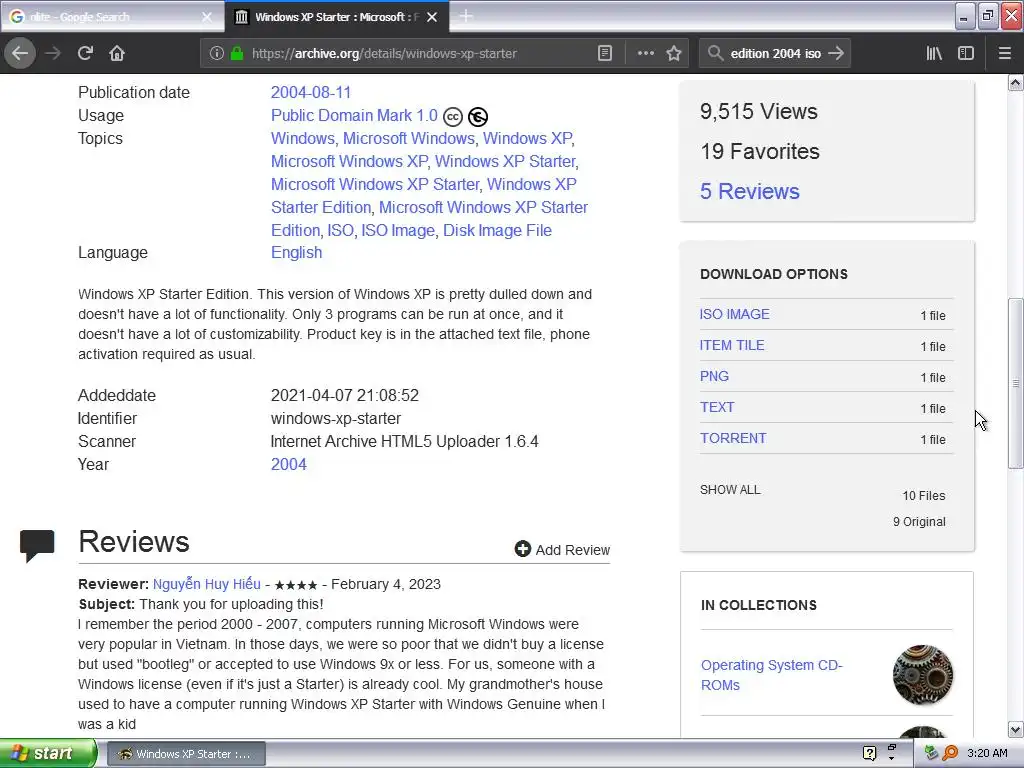Click the Reviews speech bubble icon
The height and width of the screenshot is (768, 1024).
pyautogui.click(x=37, y=545)
